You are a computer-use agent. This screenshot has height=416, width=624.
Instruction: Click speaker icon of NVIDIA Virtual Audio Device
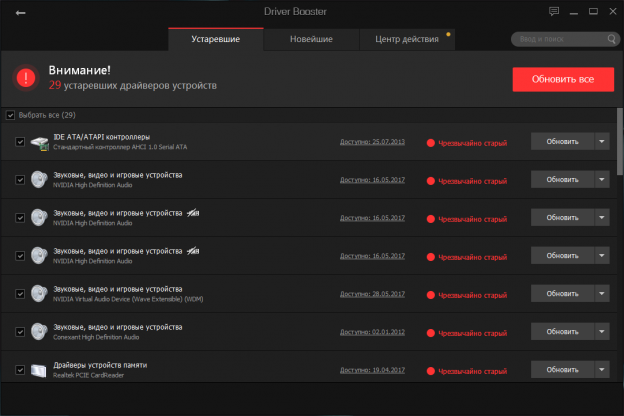tap(39, 294)
